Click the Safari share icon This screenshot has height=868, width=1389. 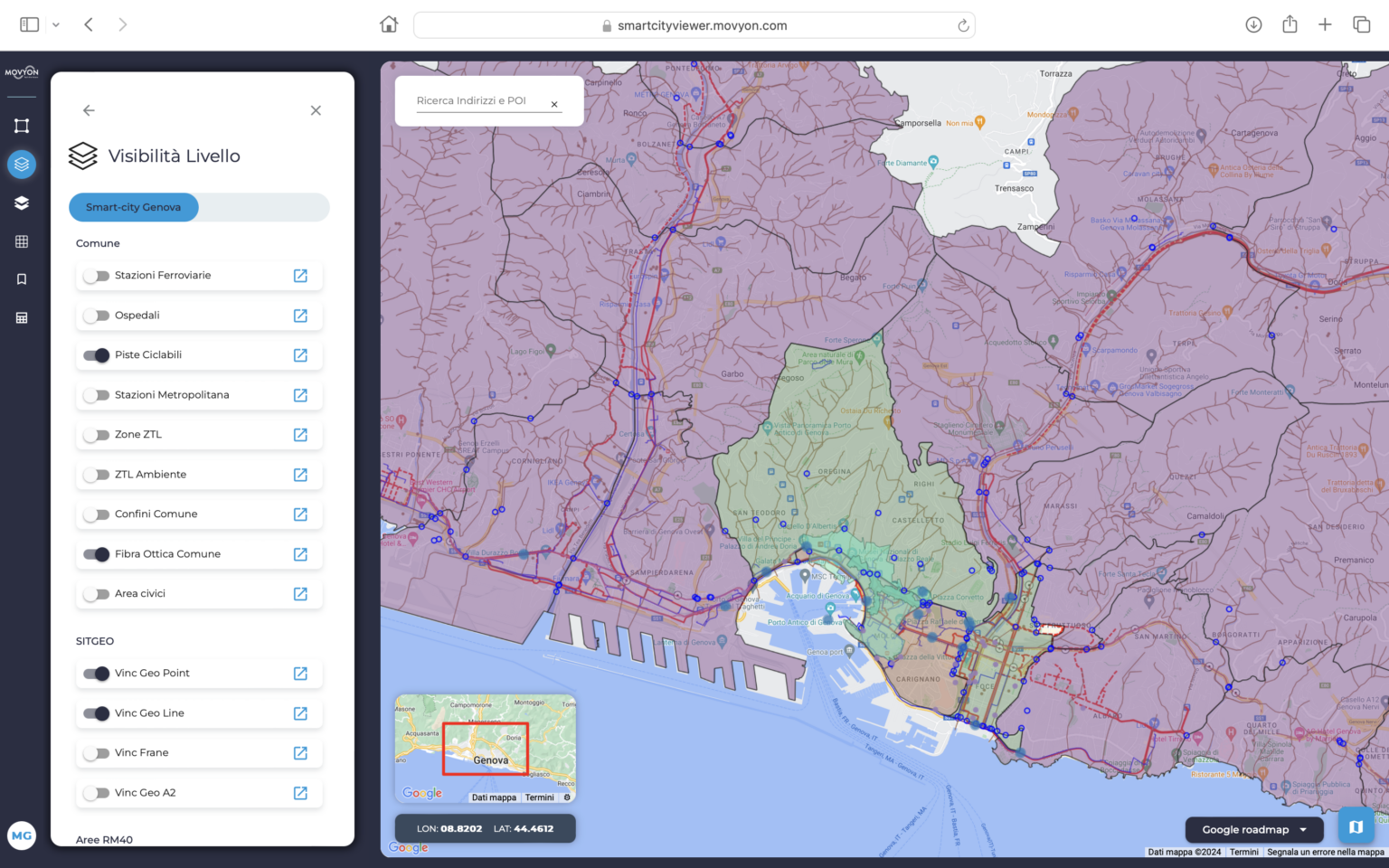point(1290,25)
